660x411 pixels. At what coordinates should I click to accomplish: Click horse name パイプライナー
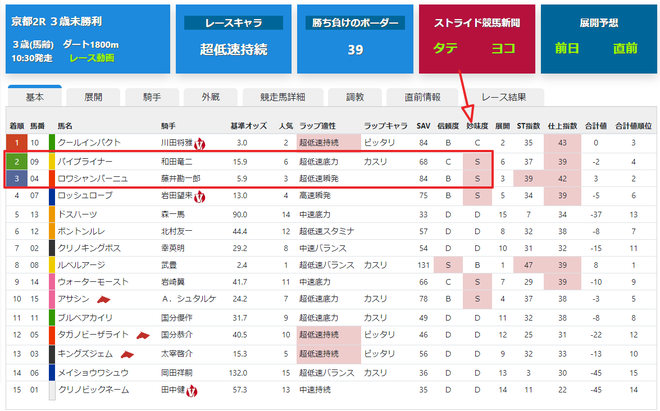click(x=85, y=161)
